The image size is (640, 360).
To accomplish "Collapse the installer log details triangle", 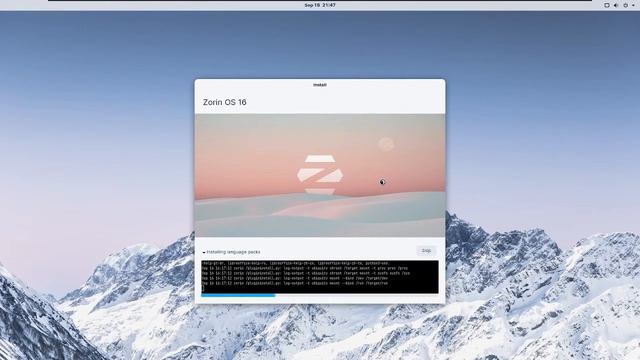I will tap(204, 252).
